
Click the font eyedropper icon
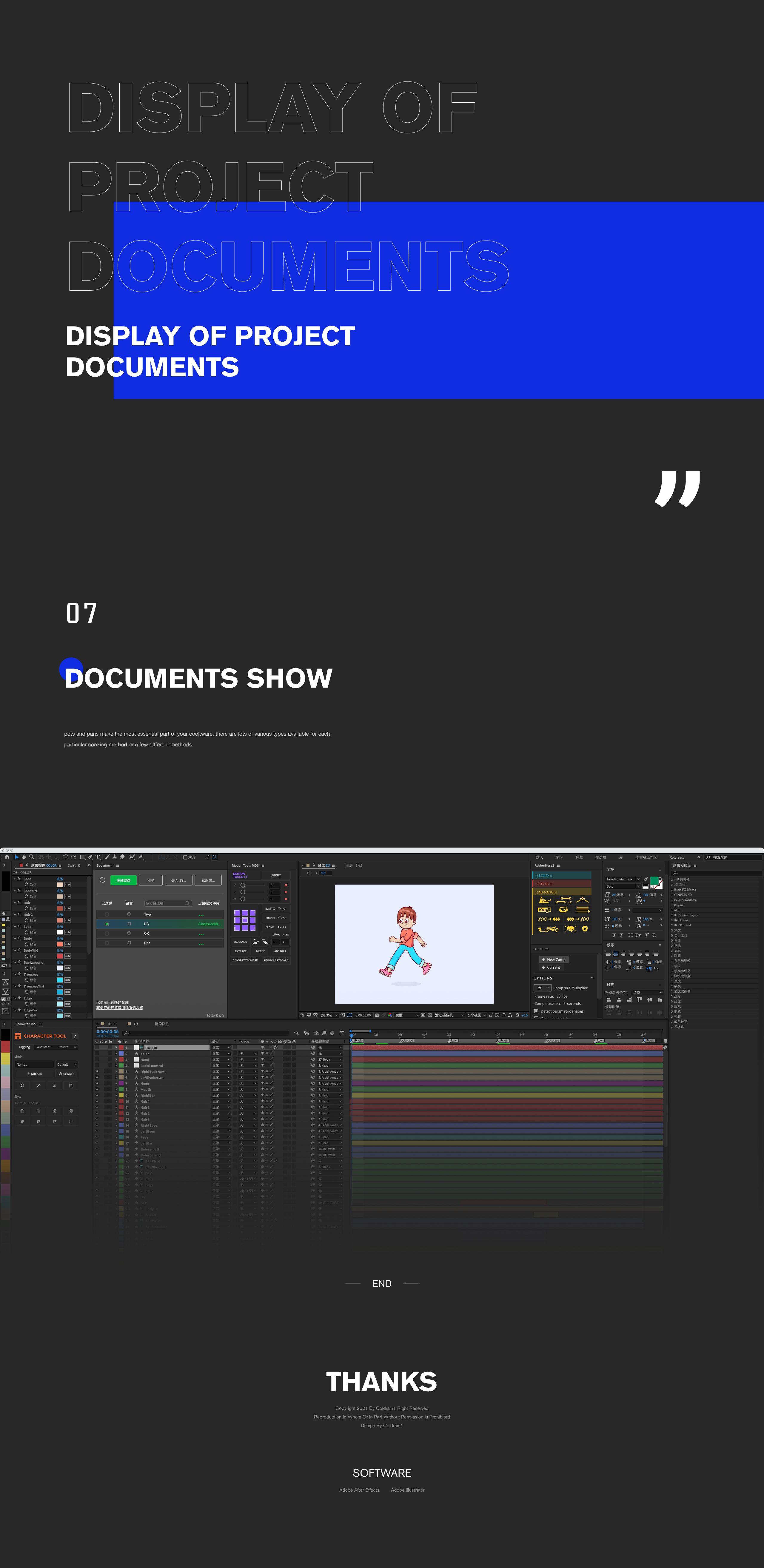645,880
